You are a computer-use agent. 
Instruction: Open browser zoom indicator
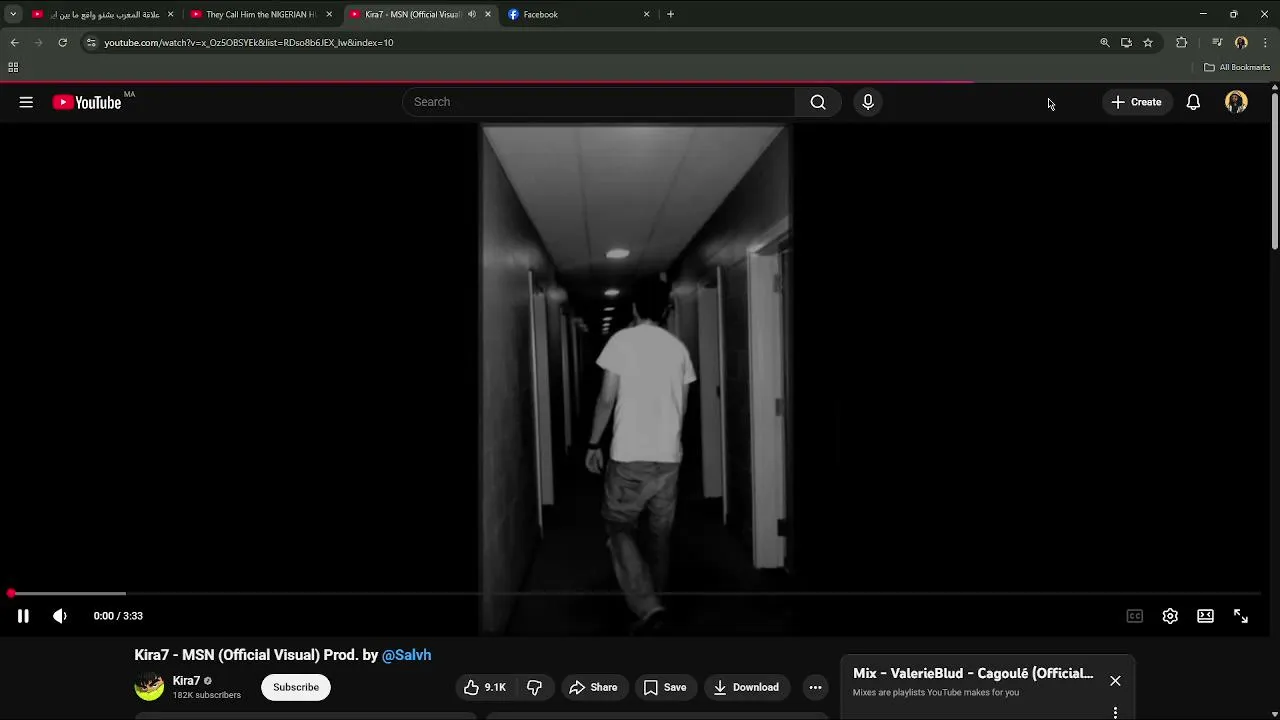(x=1105, y=42)
